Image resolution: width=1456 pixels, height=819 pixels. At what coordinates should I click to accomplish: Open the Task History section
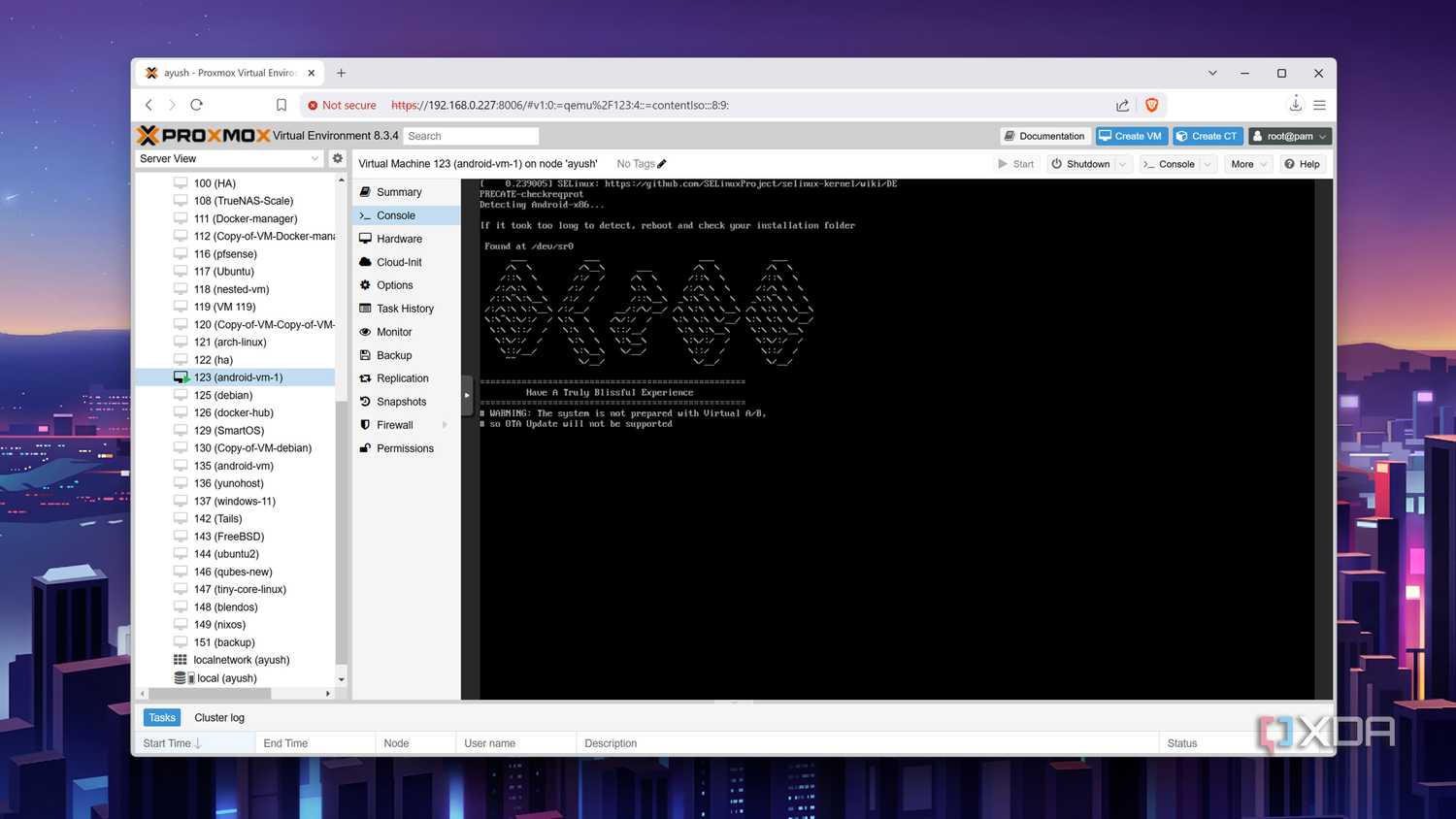click(x=406, y=309)
